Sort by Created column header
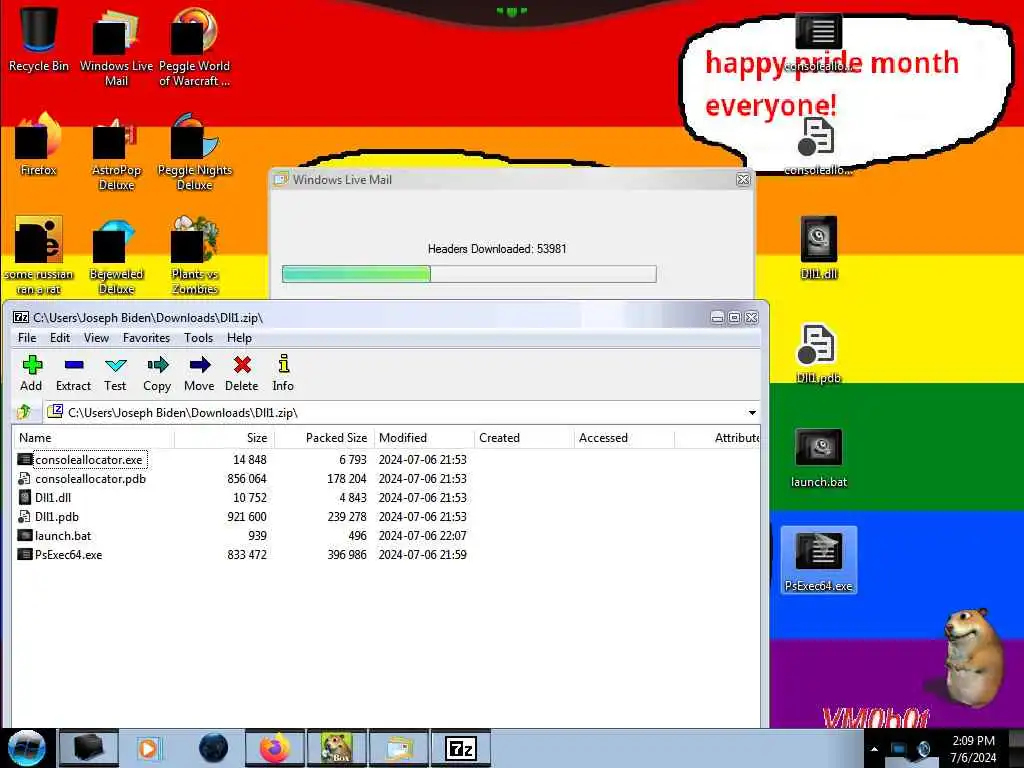Image resolution: width=1024 pixels, height=768 pixels. pyautogui.click(x=524, y=438)
